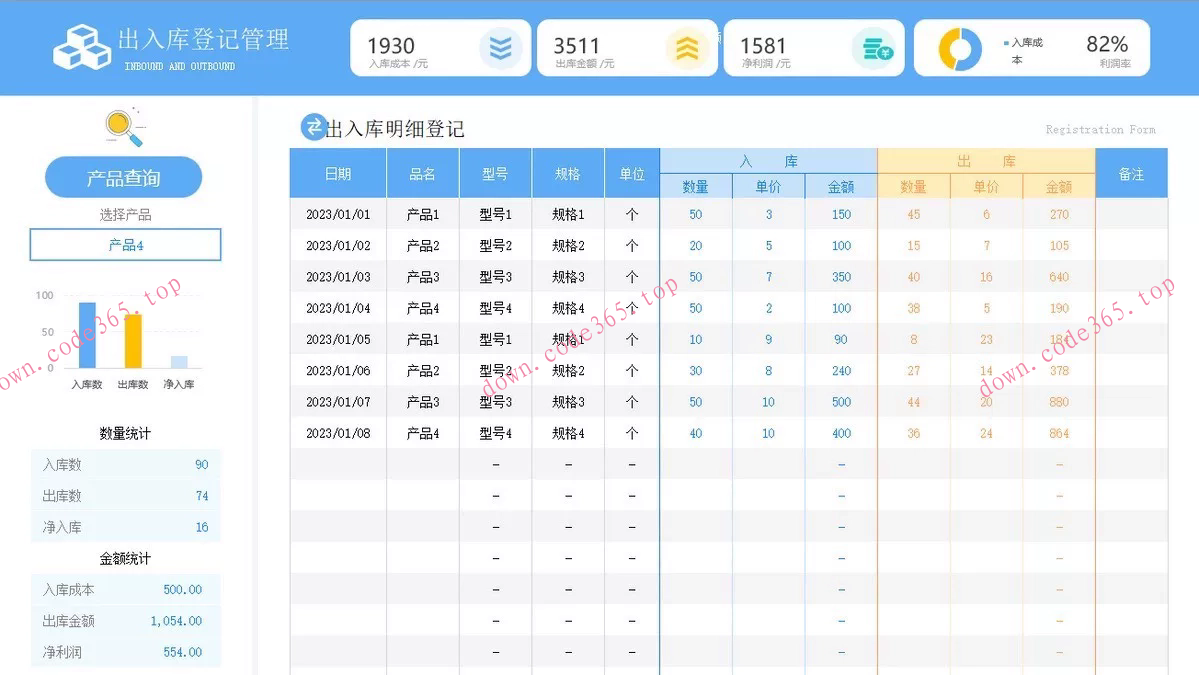Click the 出库数 value 74
Screen dimensions: 1199x675
pyautogui.click(x=201, y=495)
